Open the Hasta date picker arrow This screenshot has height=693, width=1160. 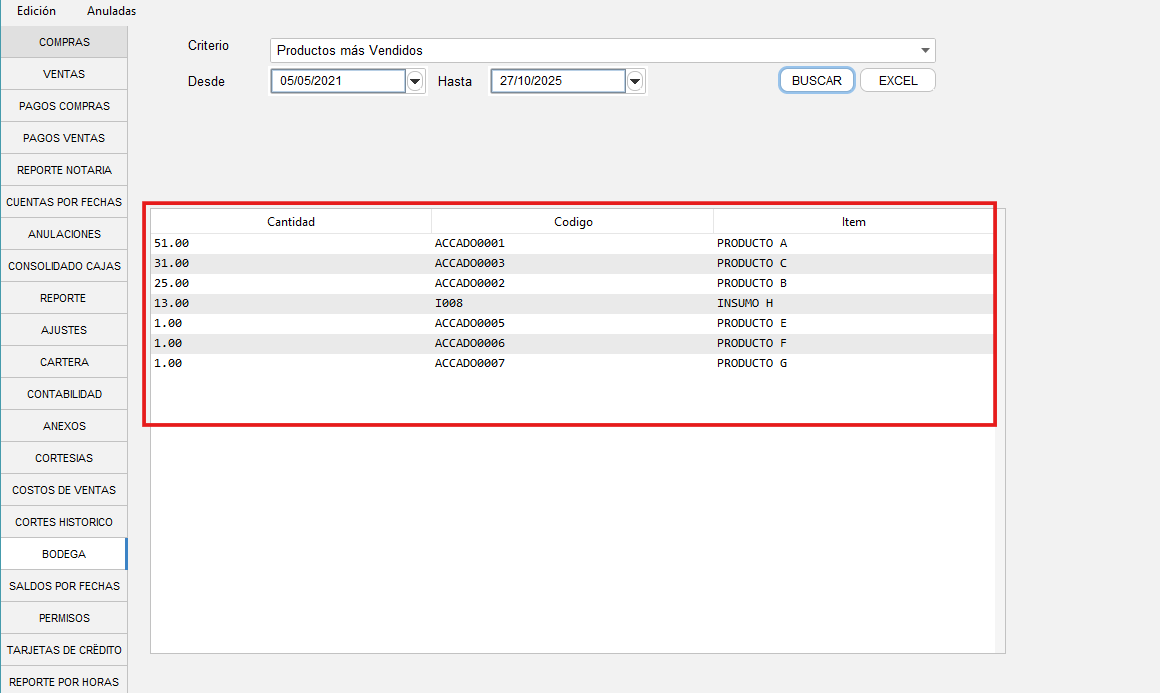635,82
